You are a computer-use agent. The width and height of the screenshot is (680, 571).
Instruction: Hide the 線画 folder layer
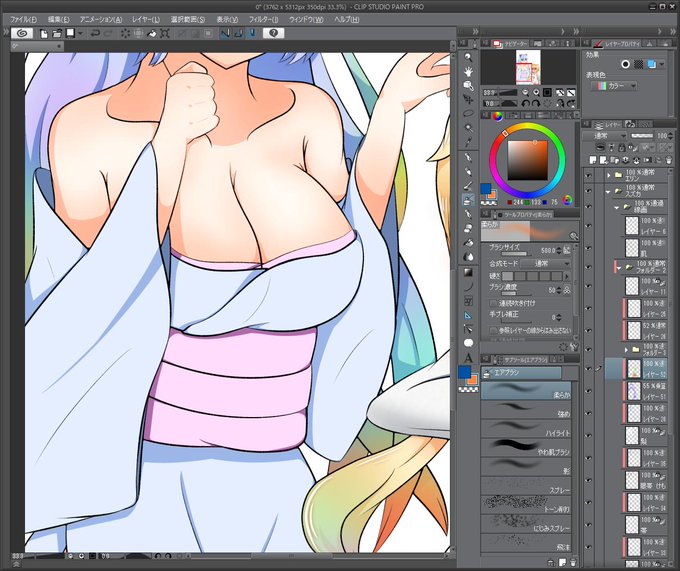[588, 206]
